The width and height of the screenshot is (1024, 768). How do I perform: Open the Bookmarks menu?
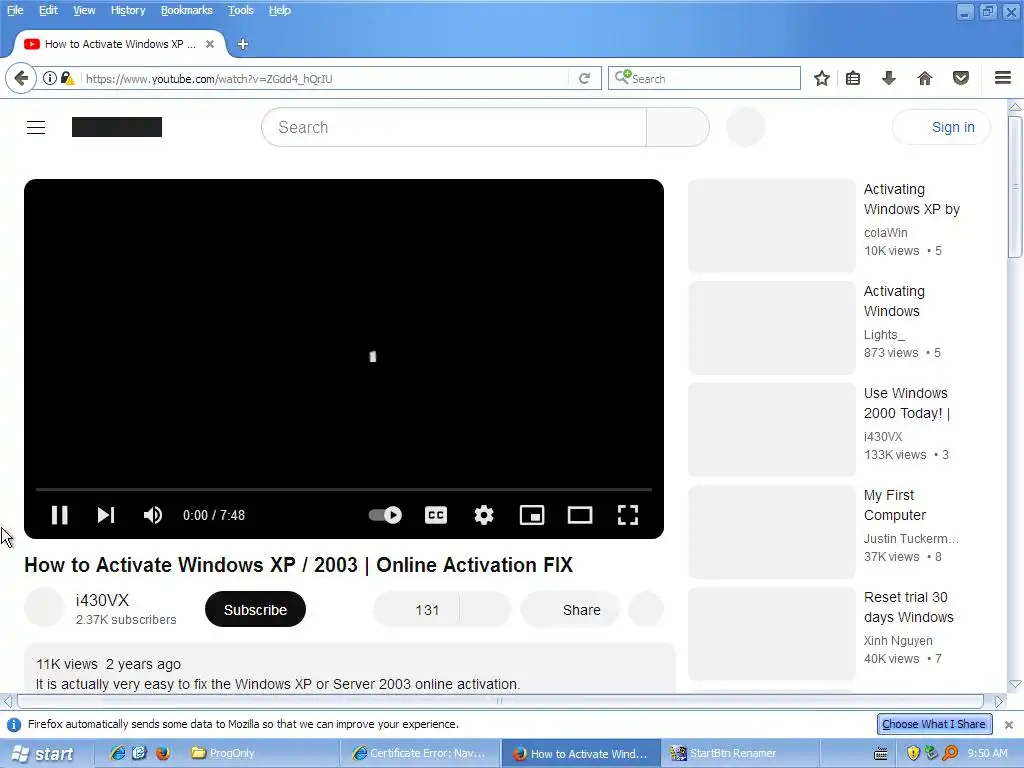tap(187, 10)
